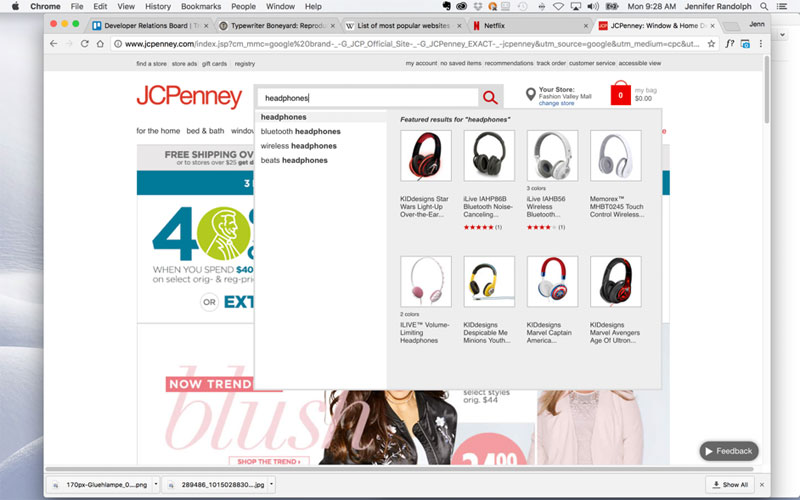The height and width of the screenshot is (500, 800).
Task: Open 'bed & bath' category
Action: point(205,131)
